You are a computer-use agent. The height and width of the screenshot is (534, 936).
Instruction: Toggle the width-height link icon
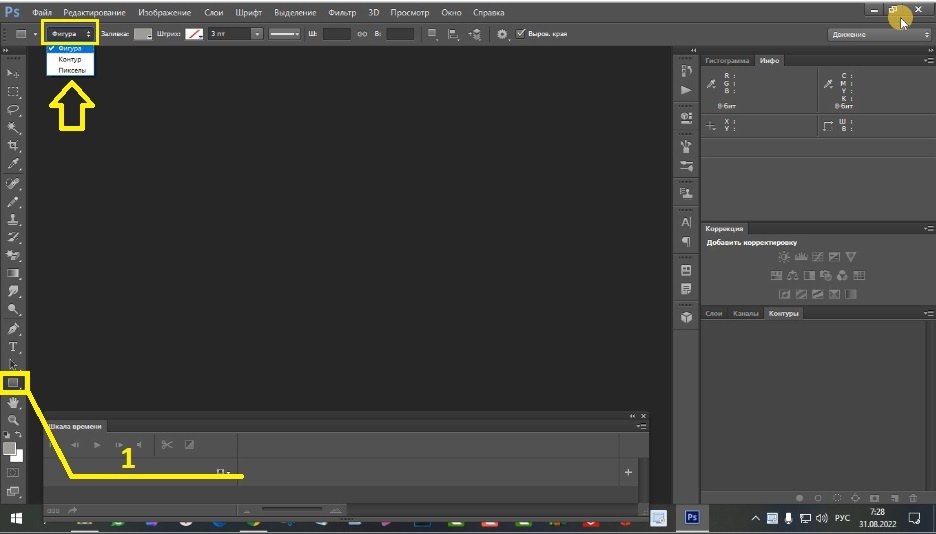point(362,34)
